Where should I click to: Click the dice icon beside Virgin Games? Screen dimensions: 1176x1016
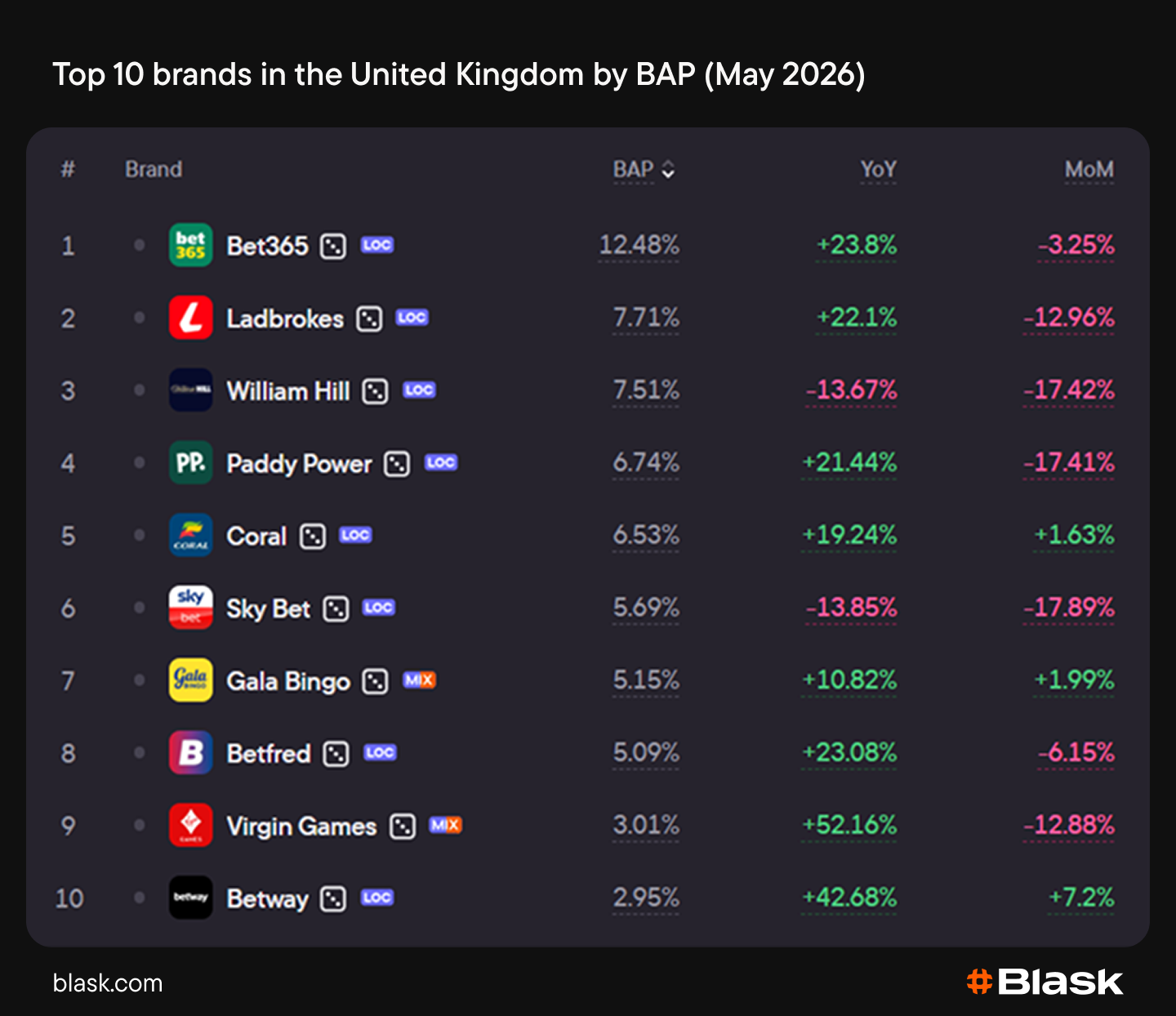(x=403, y=826)
